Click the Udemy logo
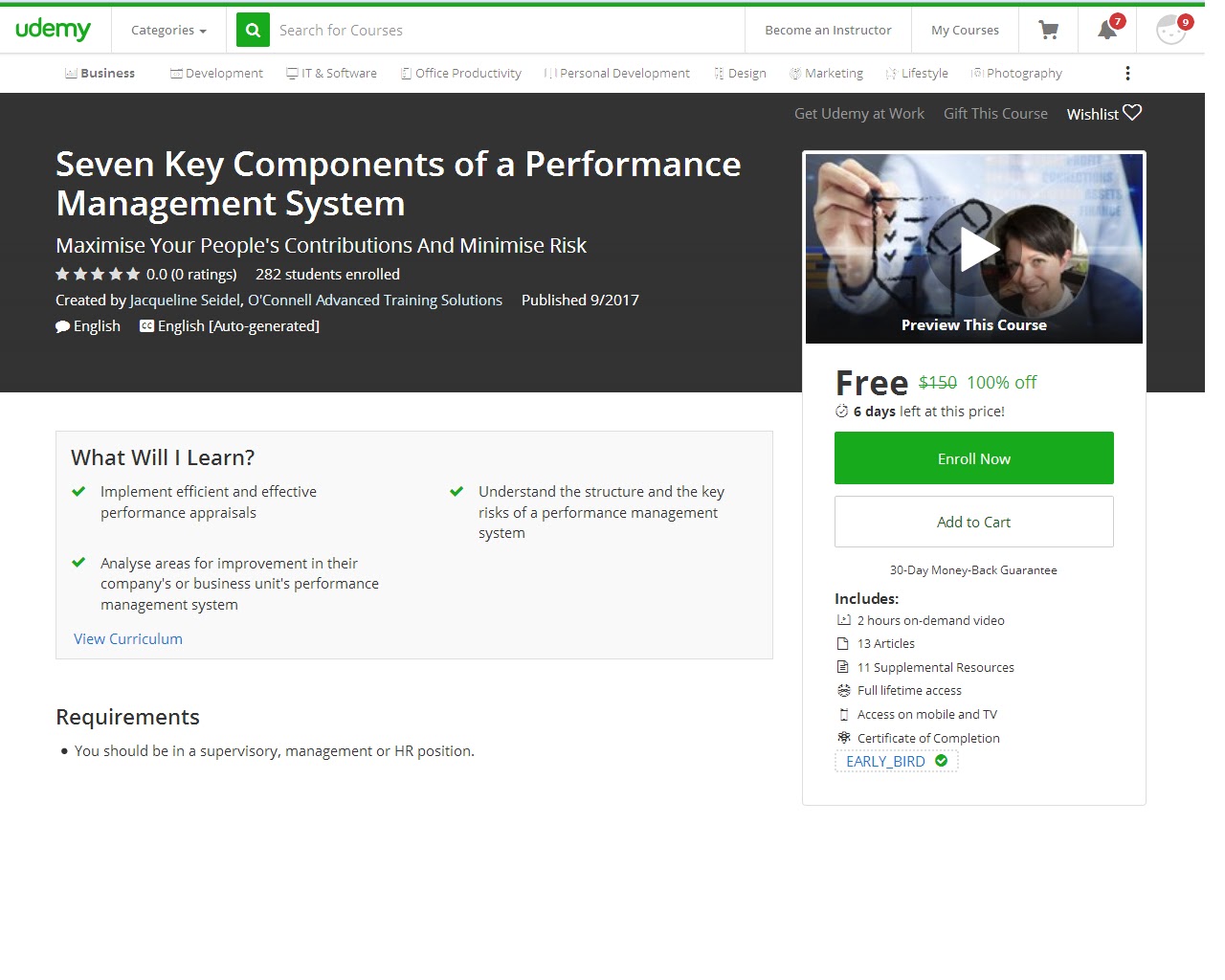Image resolution: width=1225 pixels, height=980 pixels. coord(55,30)
